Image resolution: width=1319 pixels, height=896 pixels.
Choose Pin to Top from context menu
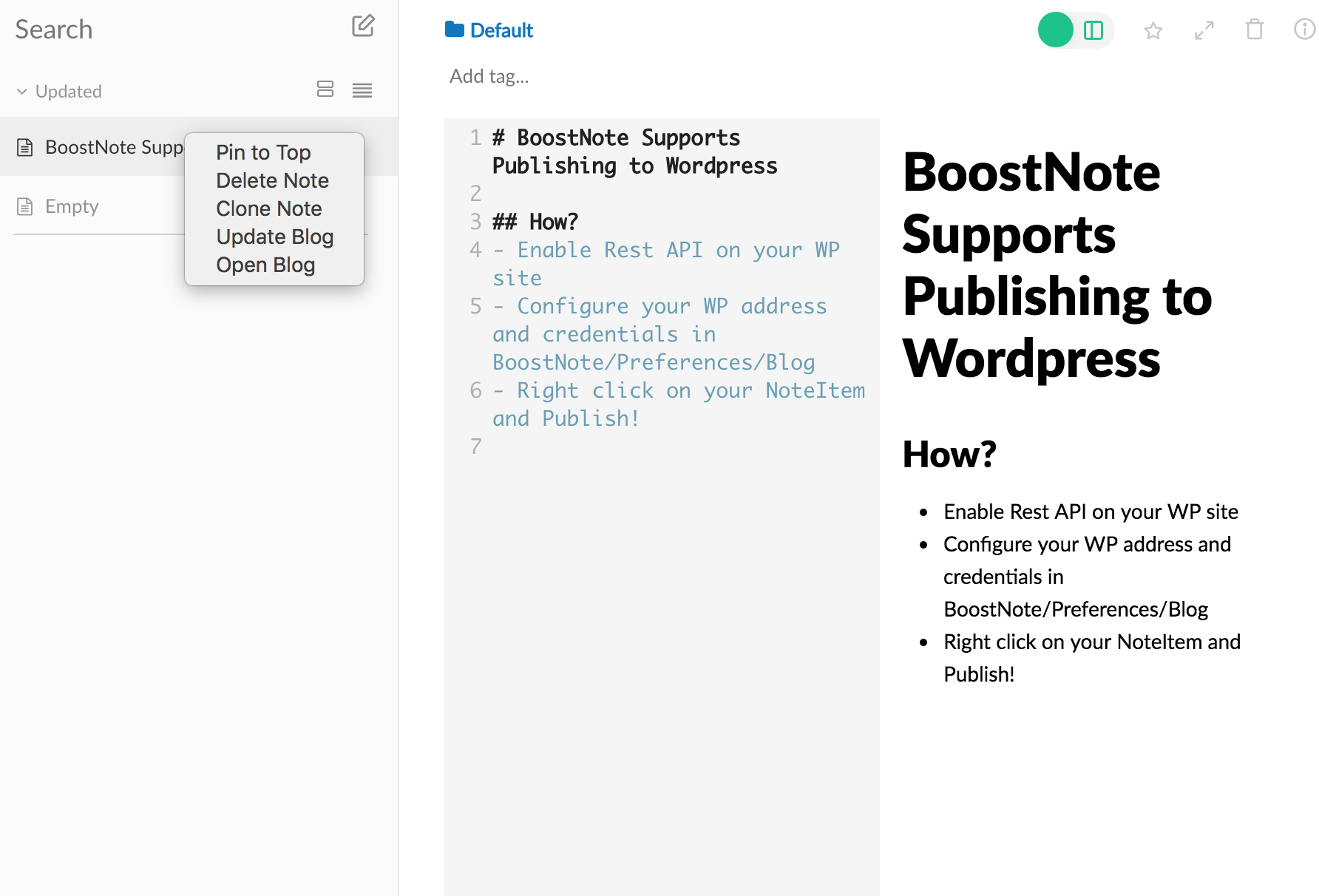(263, 152)
